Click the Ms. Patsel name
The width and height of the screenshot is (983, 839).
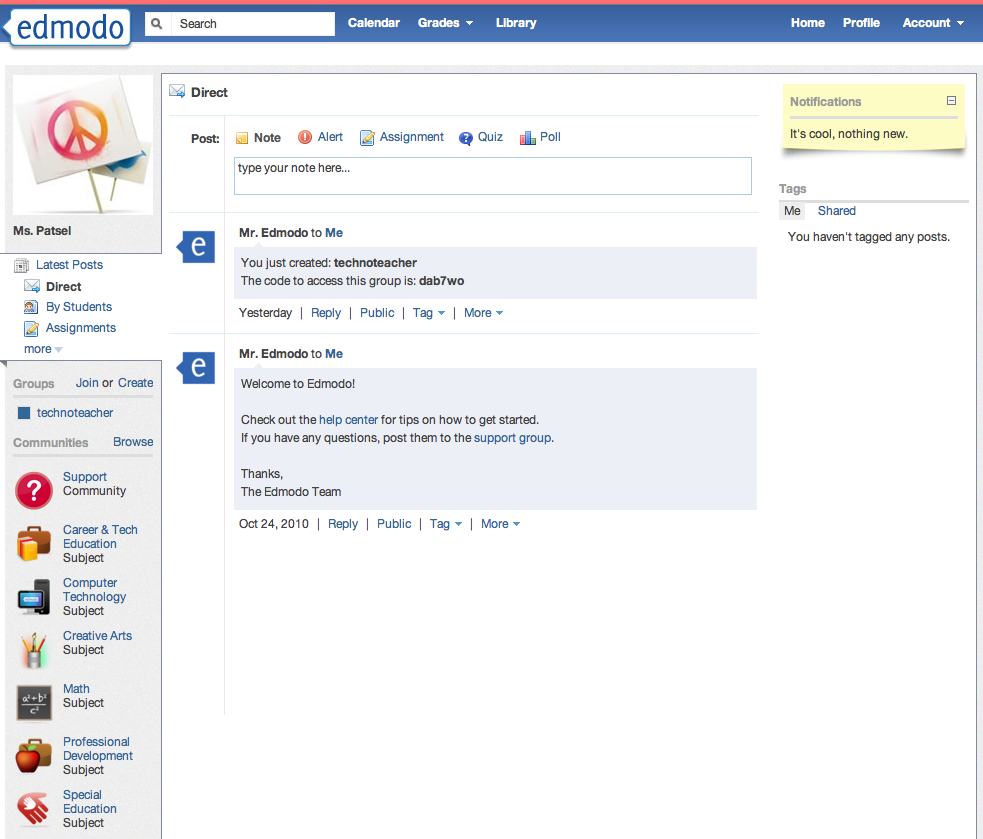42,231
